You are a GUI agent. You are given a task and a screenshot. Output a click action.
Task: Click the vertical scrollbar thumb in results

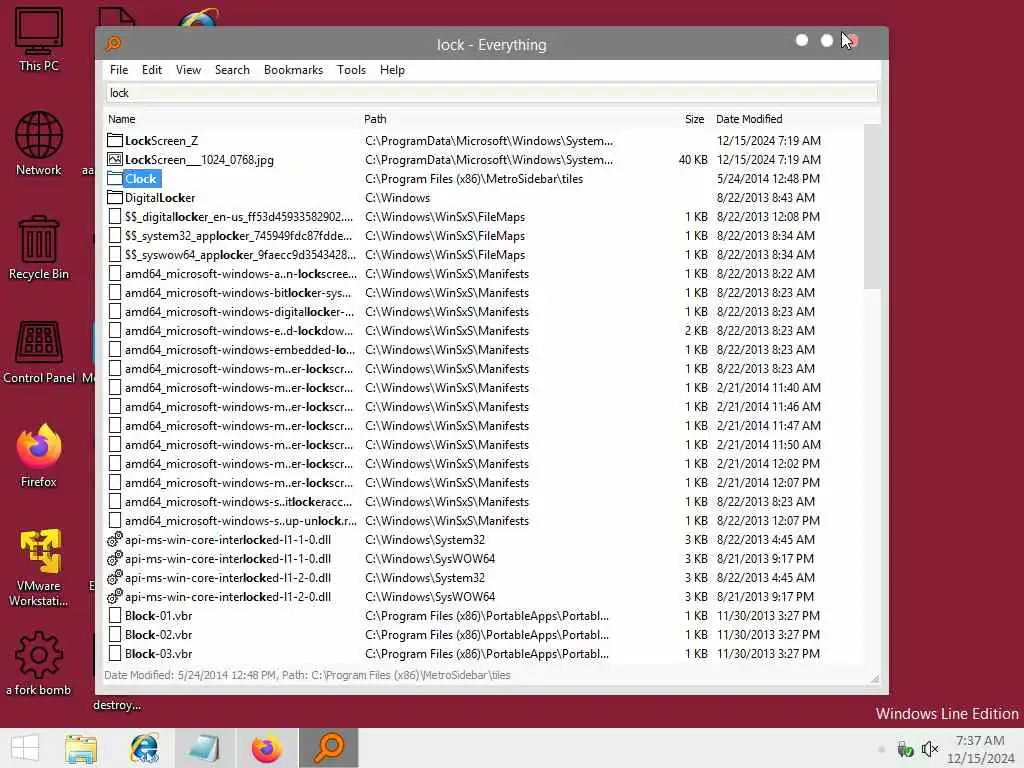click(872, 206)
